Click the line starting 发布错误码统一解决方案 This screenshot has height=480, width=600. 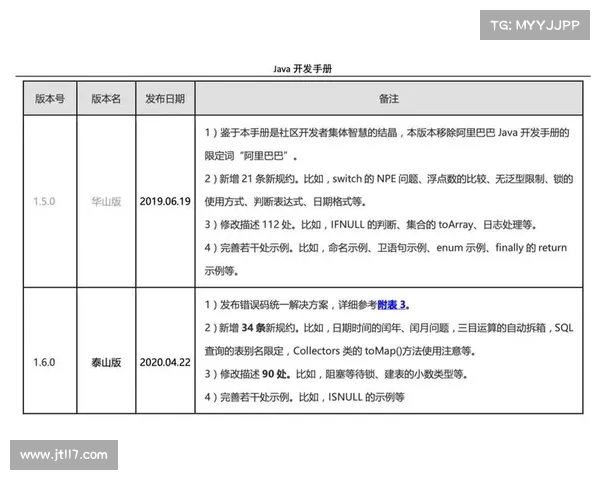pos(307,305)
